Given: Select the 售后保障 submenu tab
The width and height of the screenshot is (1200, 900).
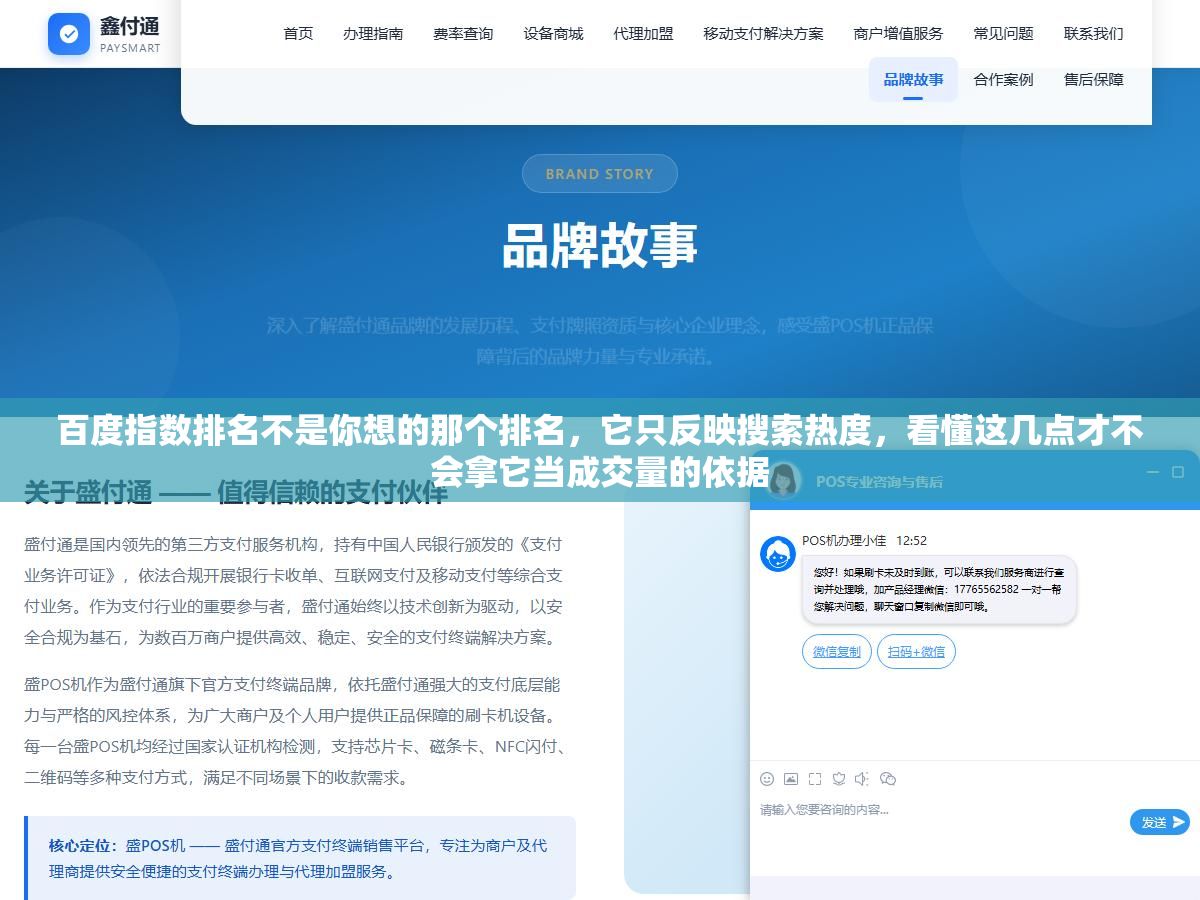Looking at the screenshot, I should [x=1093, y=79].
